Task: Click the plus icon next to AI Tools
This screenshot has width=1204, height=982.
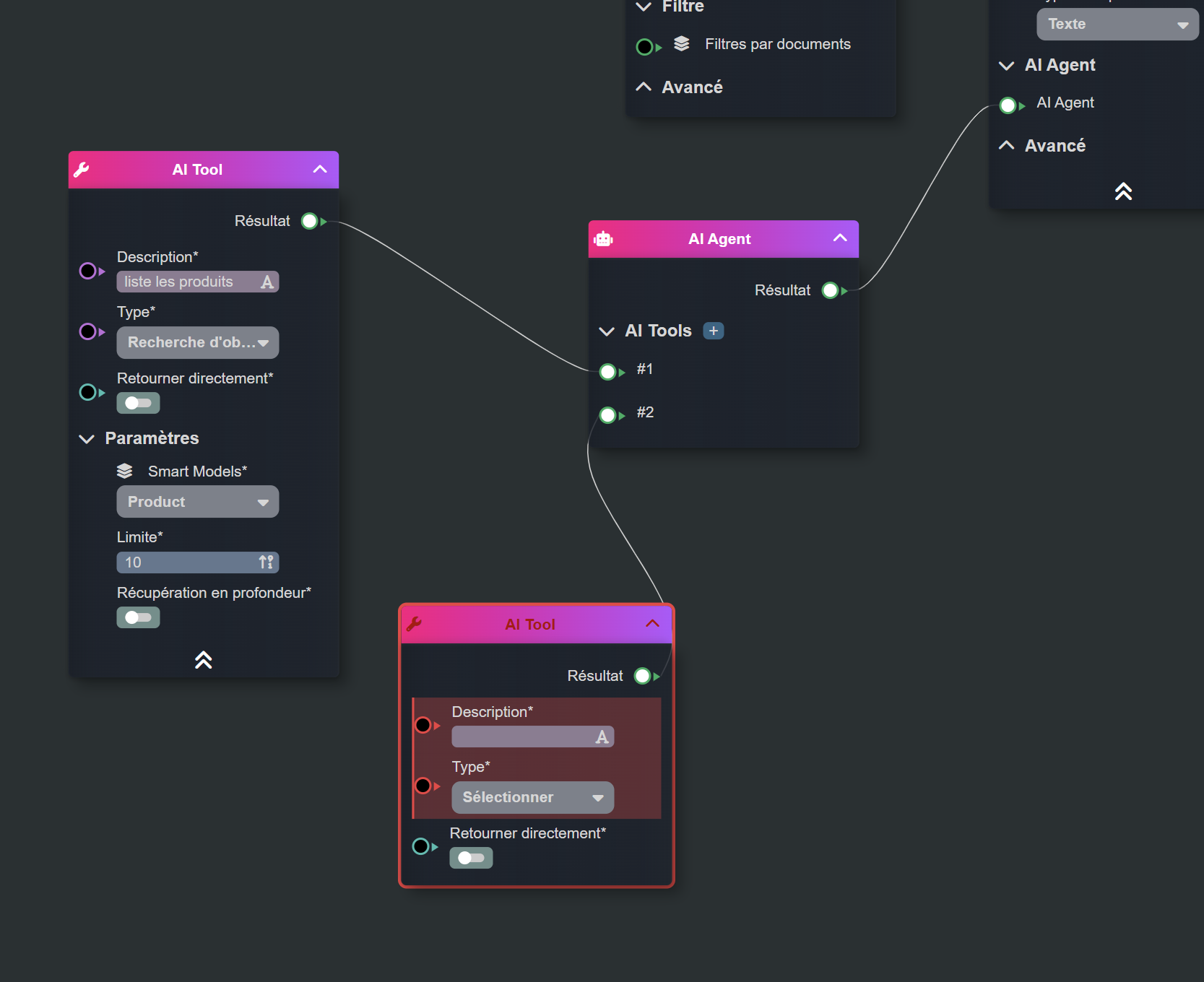Action: pos(713,331)
